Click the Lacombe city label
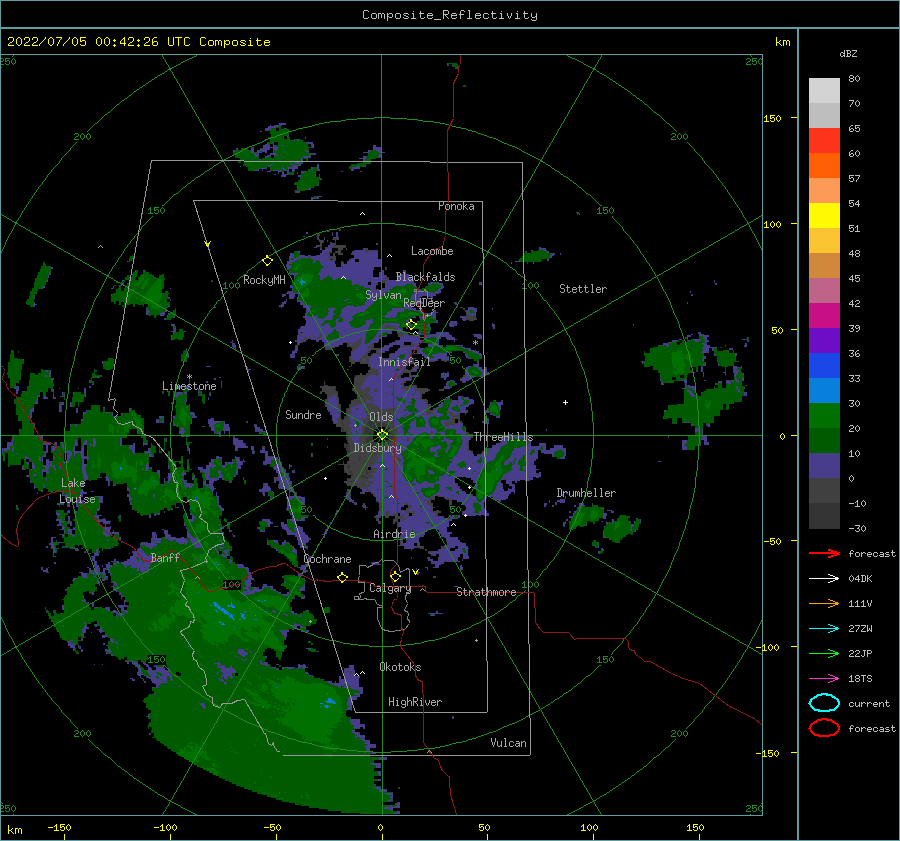 432,251
